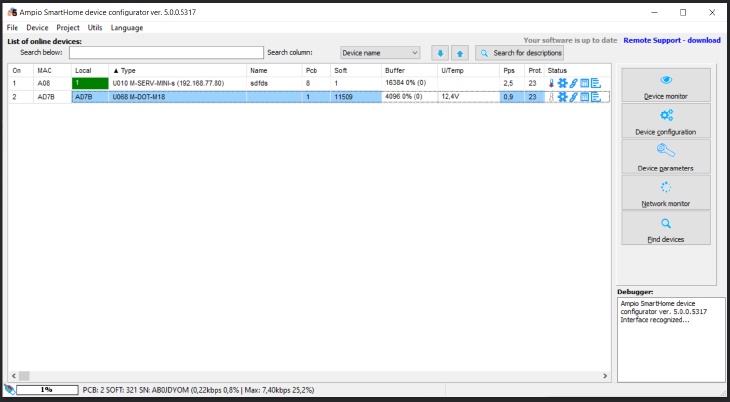This screenshot has height=402, width=730.
Task: Focus the Search below input field
Action: (166, 53)
